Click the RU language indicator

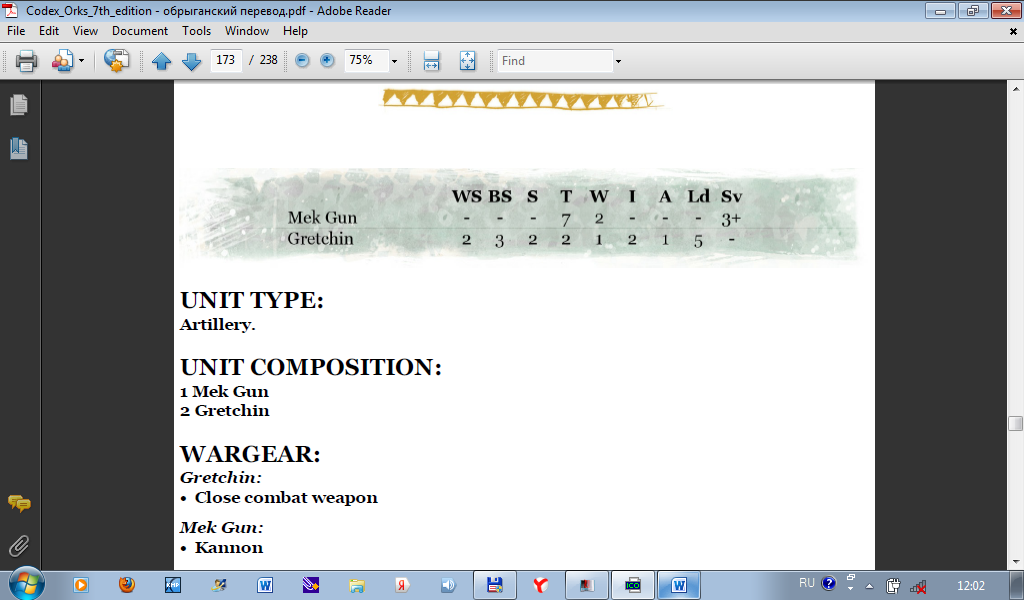807,583
